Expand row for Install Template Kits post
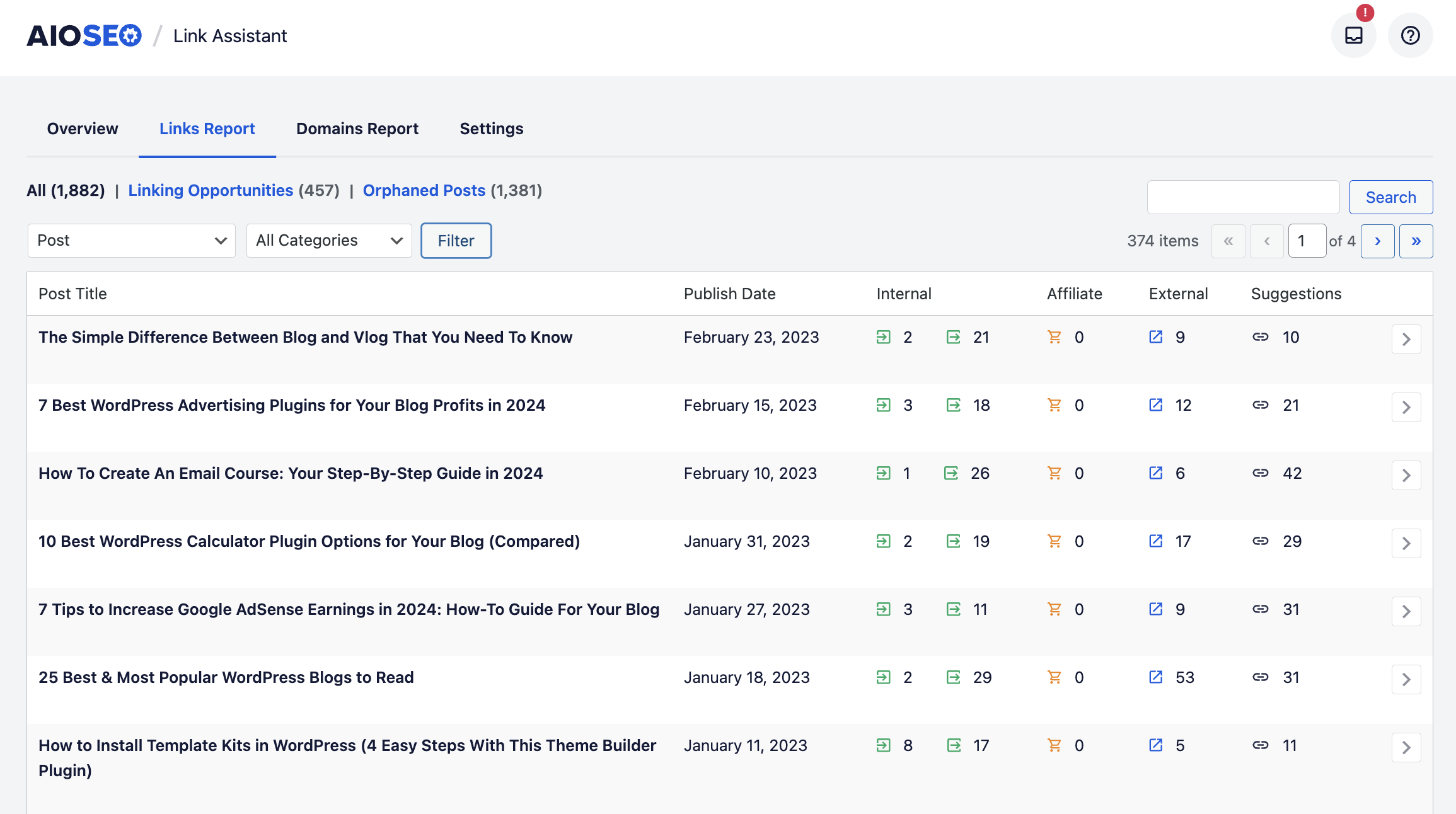Image resolution: width=1456 pixels, height=814 pixels. click(x=1406, y=747)
